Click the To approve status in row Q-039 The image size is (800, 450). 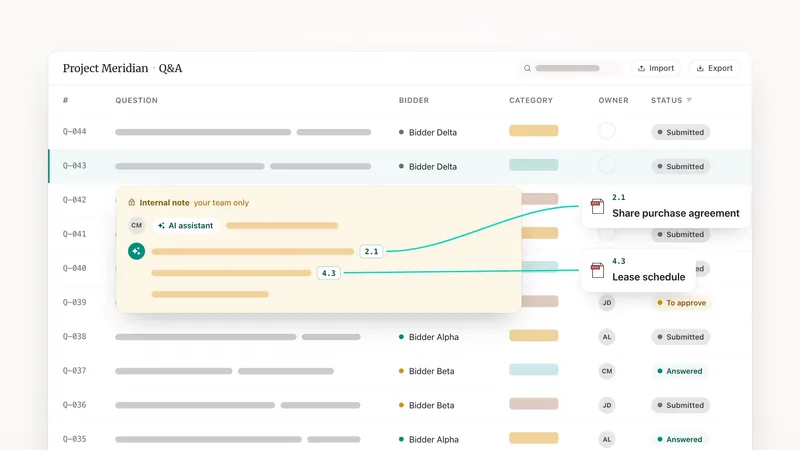(681, 303)
